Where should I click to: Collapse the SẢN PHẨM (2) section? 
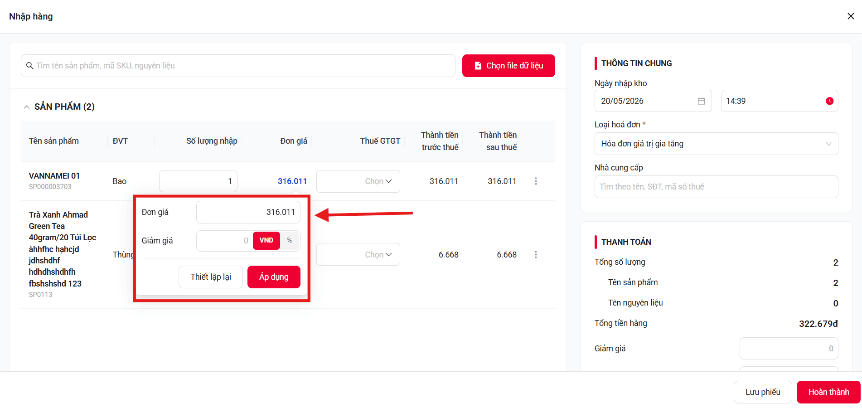pyautogui.click(x=26, y=107)
